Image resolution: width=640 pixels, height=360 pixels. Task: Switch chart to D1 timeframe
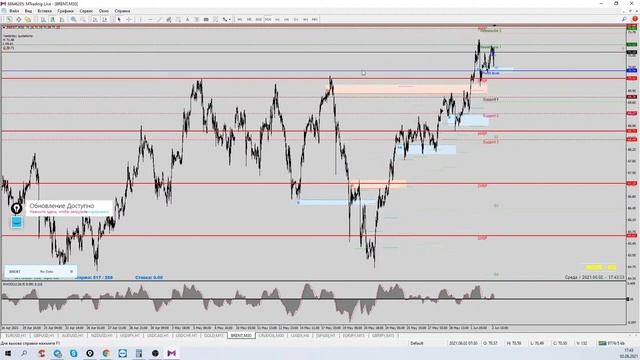pos(296,19)
